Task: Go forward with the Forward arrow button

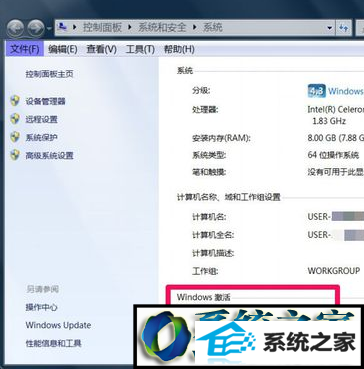Action: pyautogui.click(x=36, y=28)
